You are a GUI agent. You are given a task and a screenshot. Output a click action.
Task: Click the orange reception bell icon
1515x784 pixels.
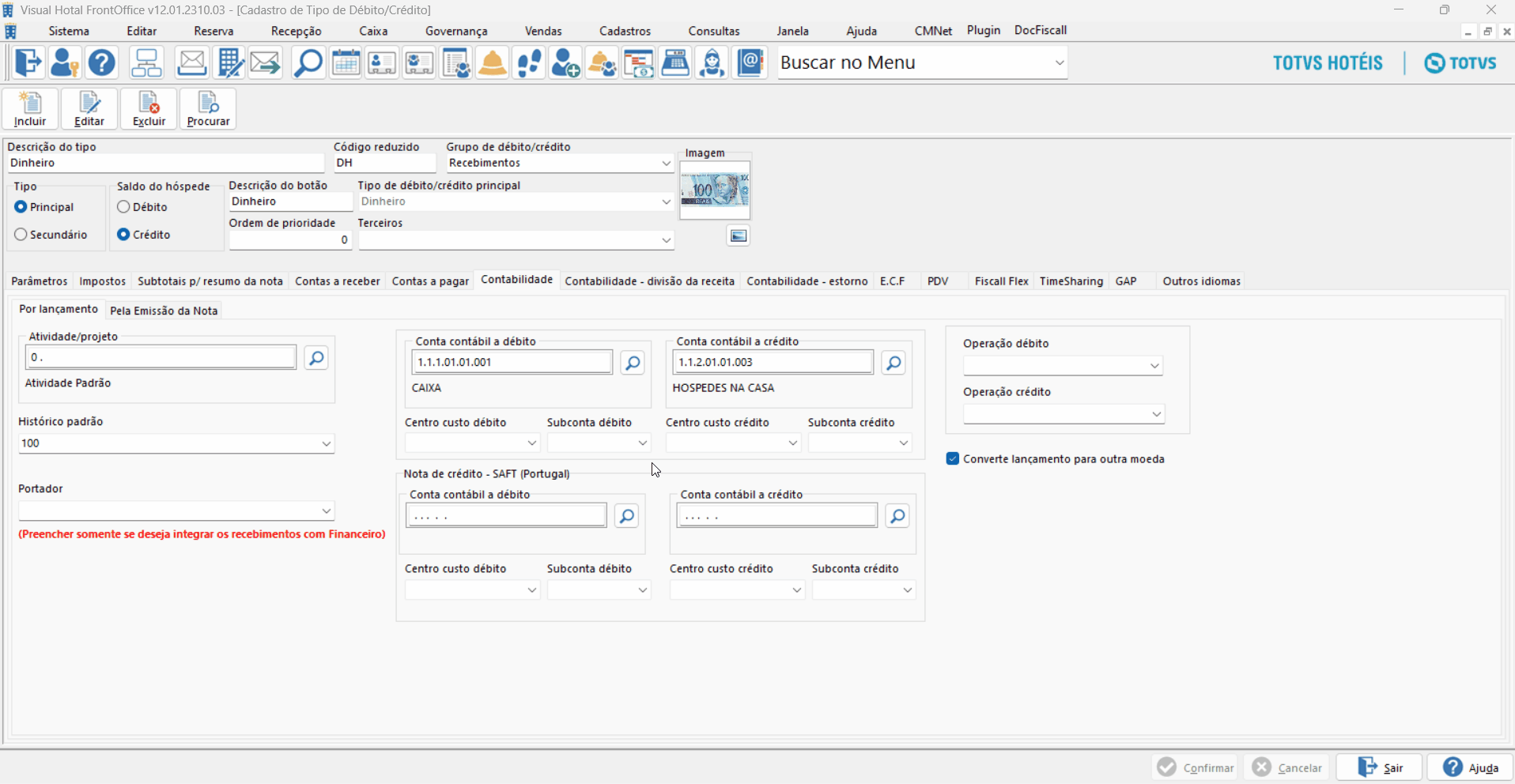(x=493, y=62)
